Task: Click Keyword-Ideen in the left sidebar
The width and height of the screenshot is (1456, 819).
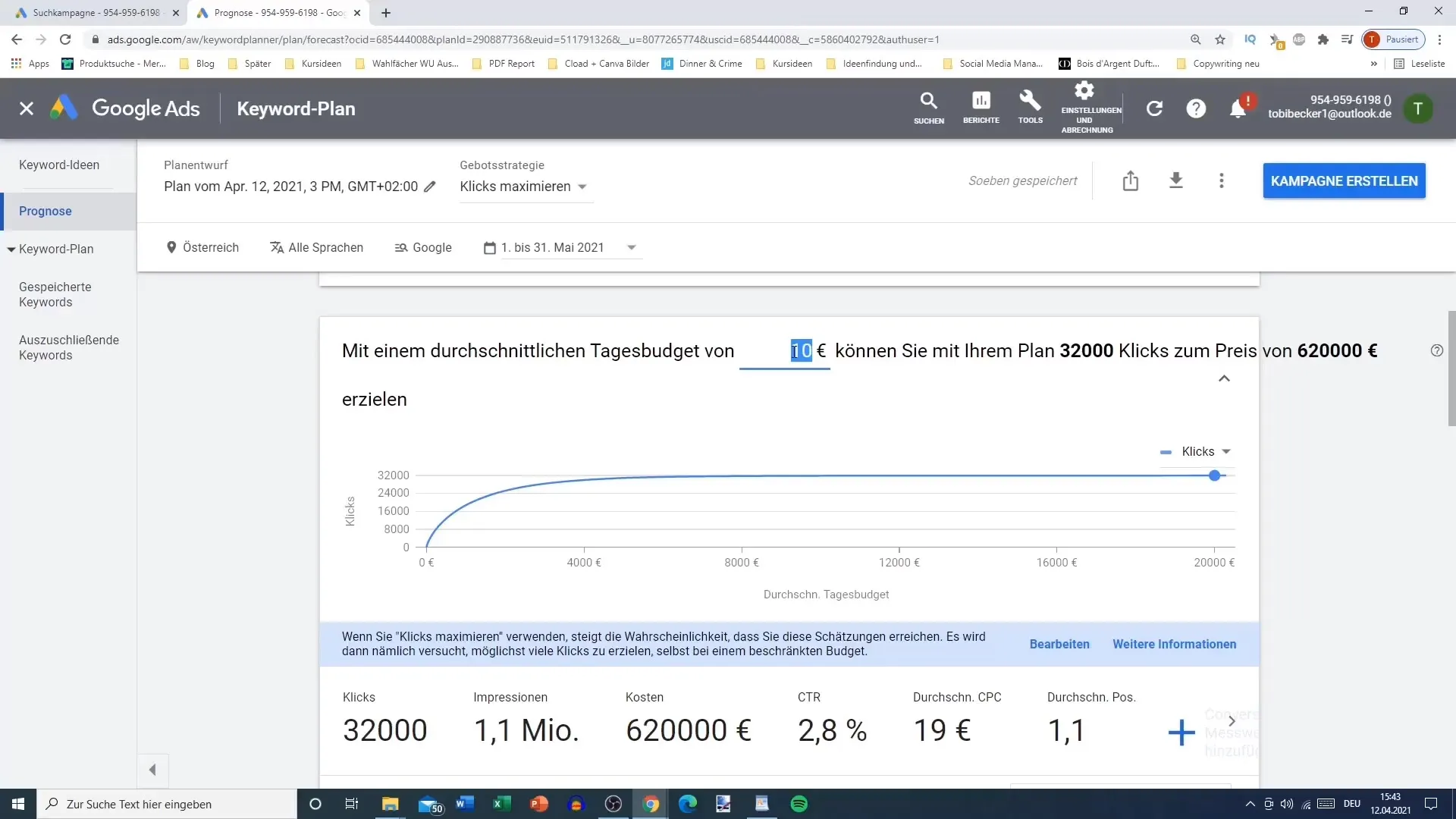Action: [x=58, y=164]
